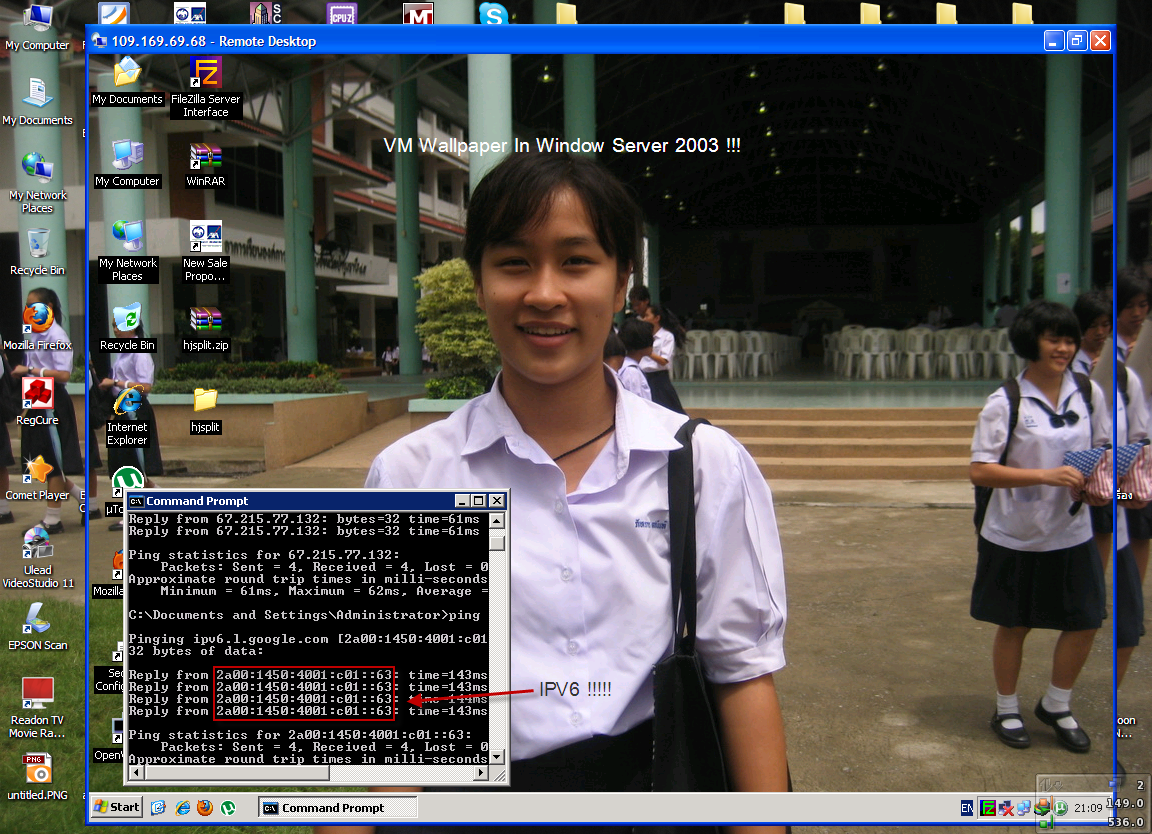Open My Documents in remote desktop
This screenshot has width=1152, height=834.
[127, 81]
